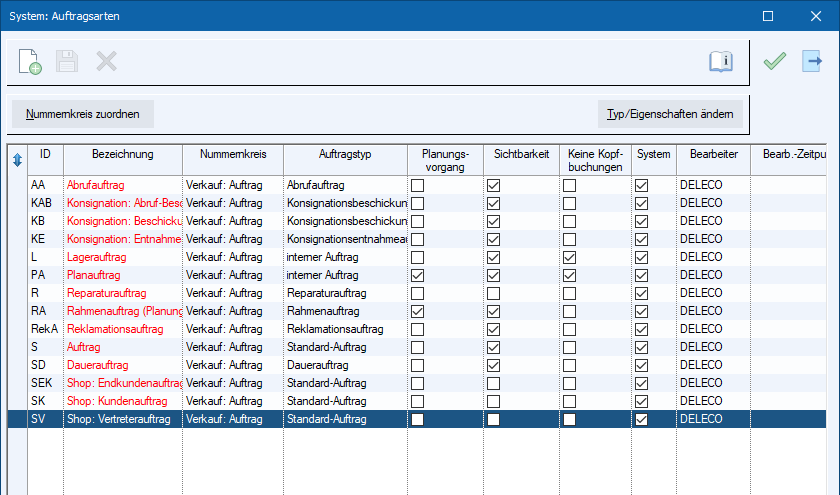Maximize the Auftragsarten window

pos(768,16)
